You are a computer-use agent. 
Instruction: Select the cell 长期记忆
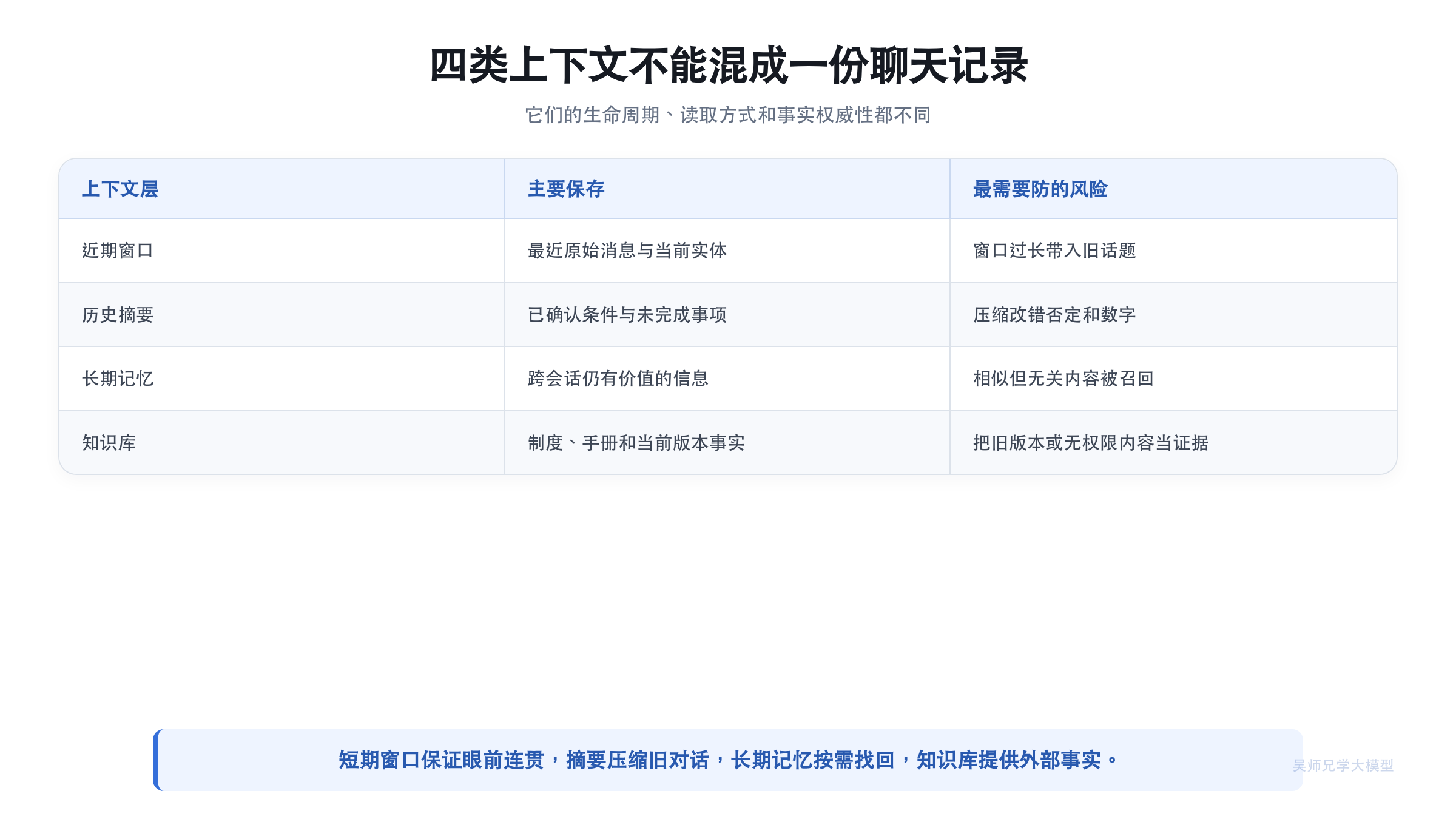point(281,379)
